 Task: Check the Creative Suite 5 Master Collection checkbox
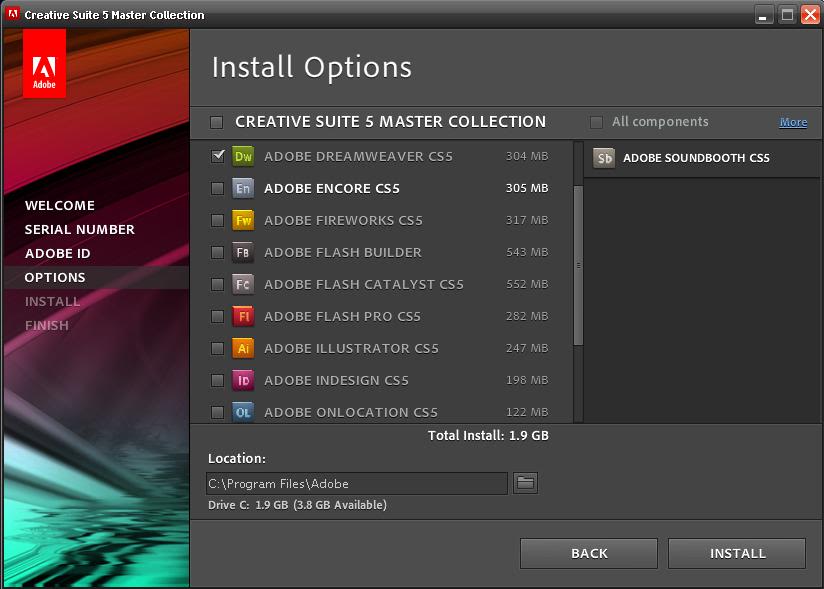tap(217, 122)
